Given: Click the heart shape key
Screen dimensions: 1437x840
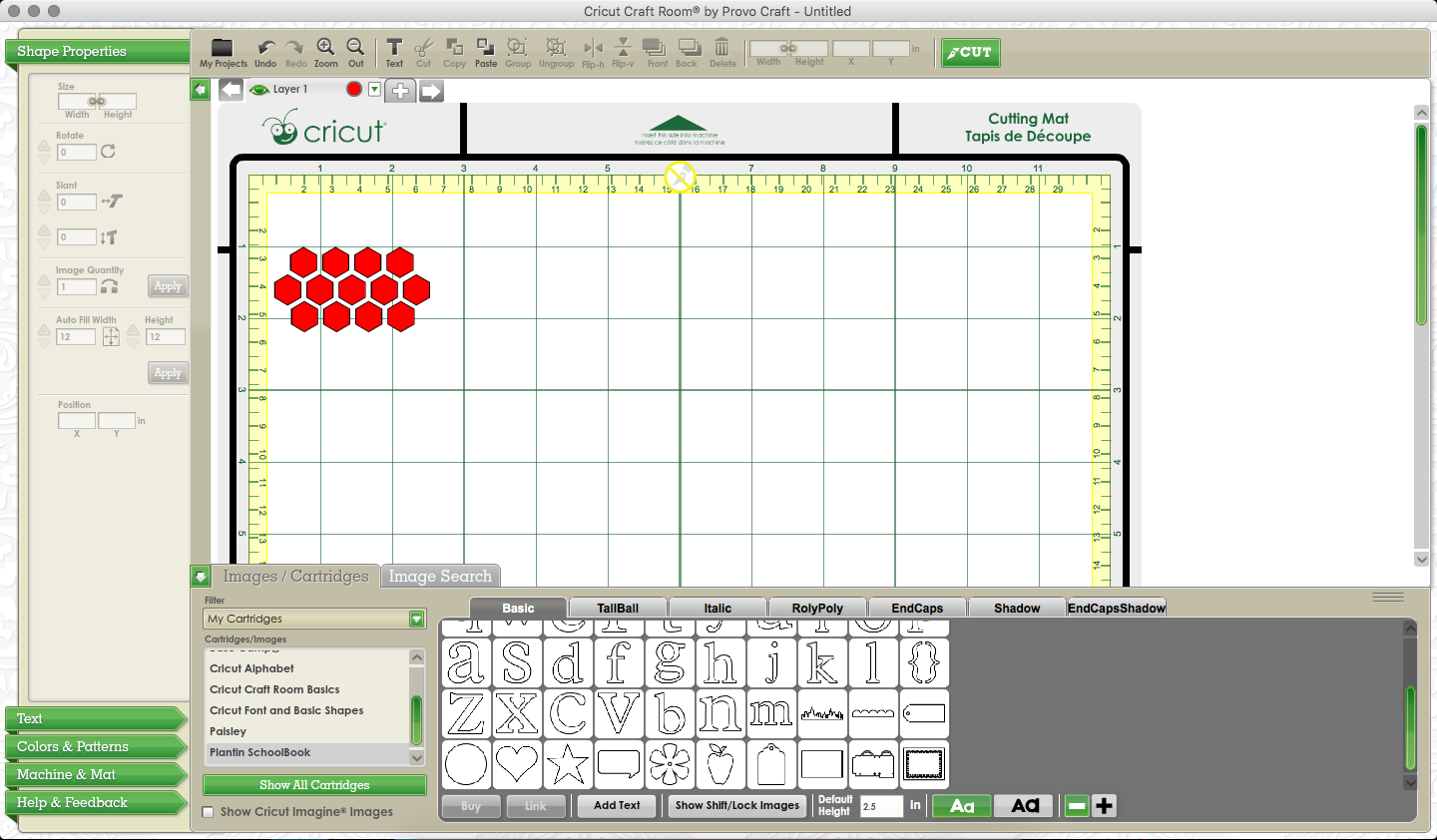Looking at the screenshot, I should (517, 764).
